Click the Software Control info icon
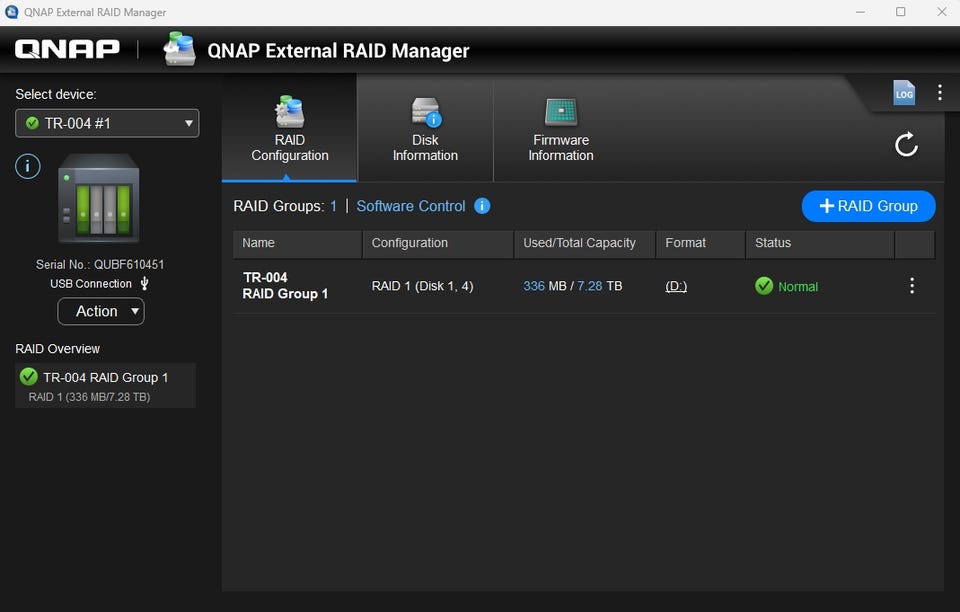The width and height of the screenshot is (960, 612). [482, 206]
